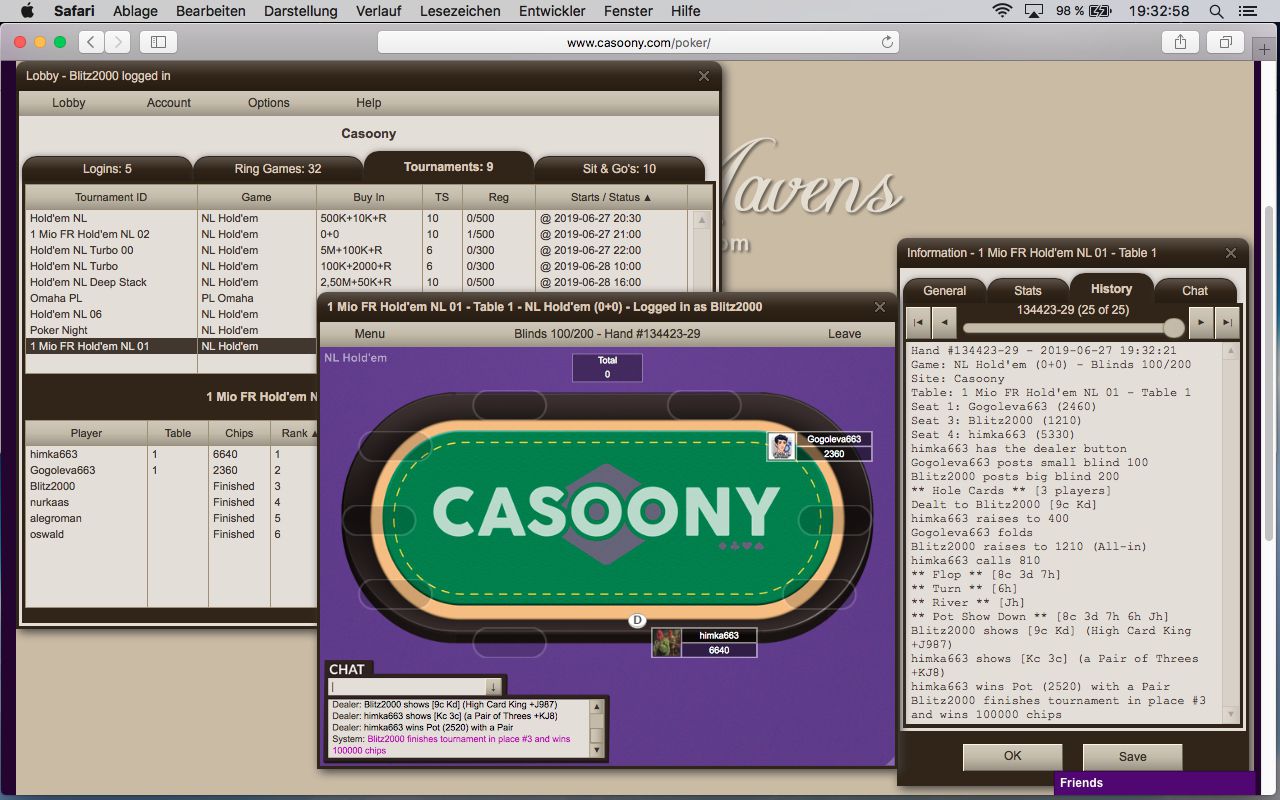Close the poker table window
Screen dimensions: 1280x800
point(880,307)
